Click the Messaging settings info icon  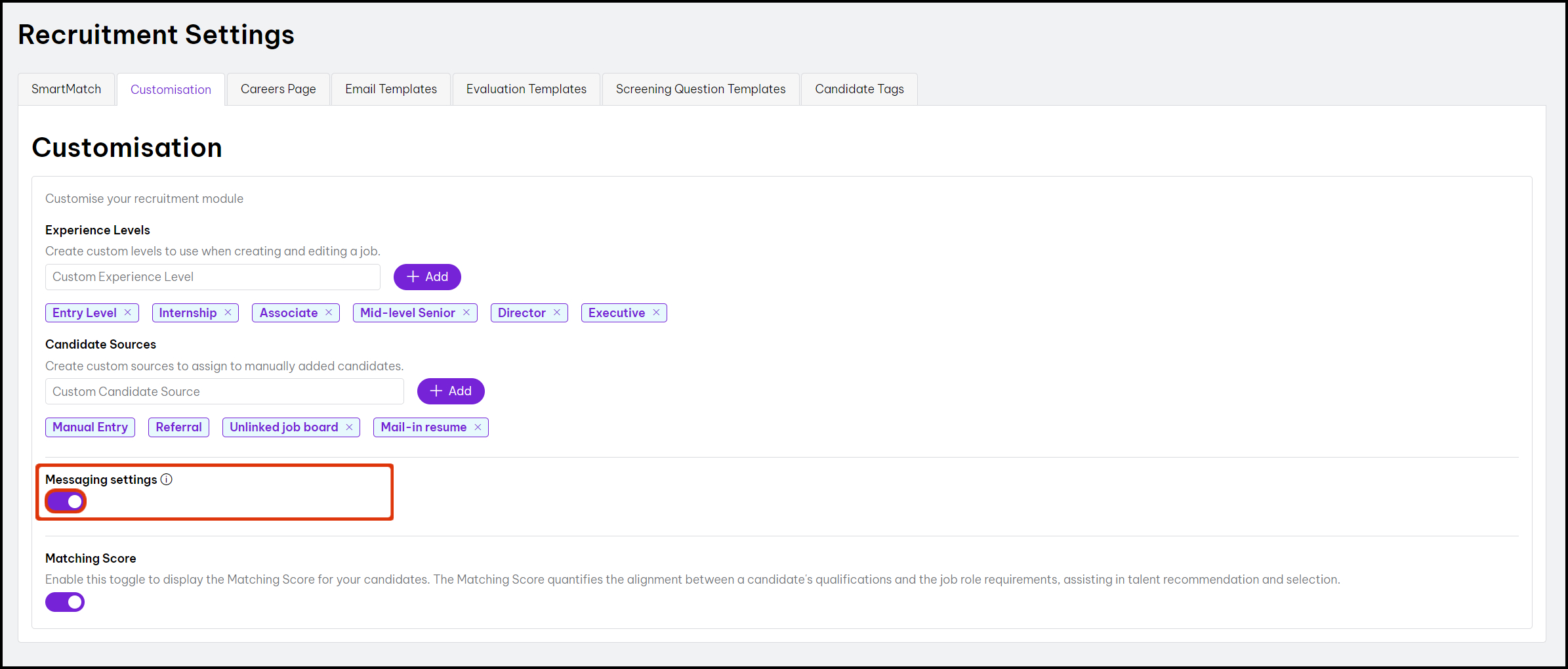tap(167, 479)
